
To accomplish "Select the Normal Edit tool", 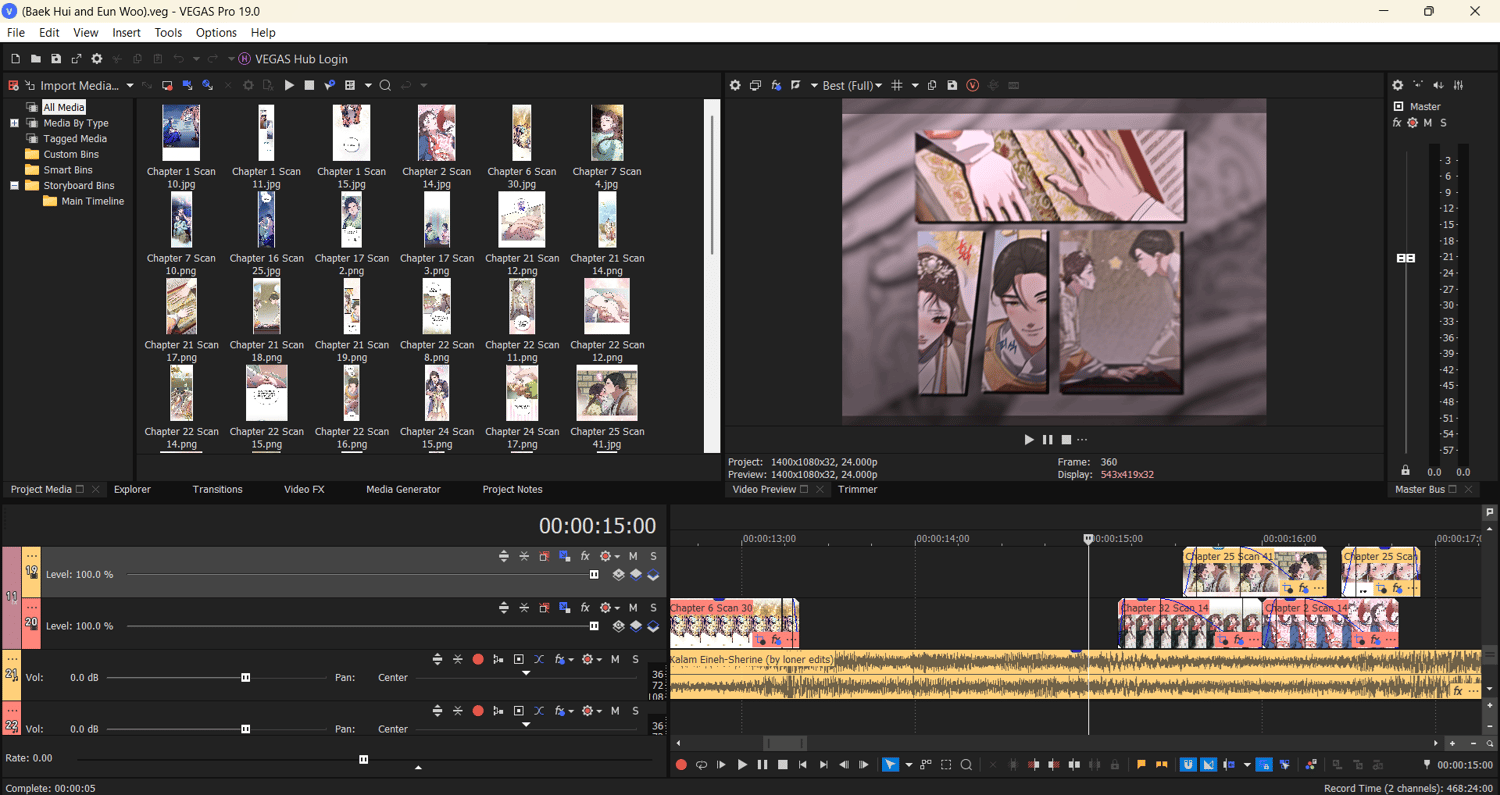I will (890, 765).
